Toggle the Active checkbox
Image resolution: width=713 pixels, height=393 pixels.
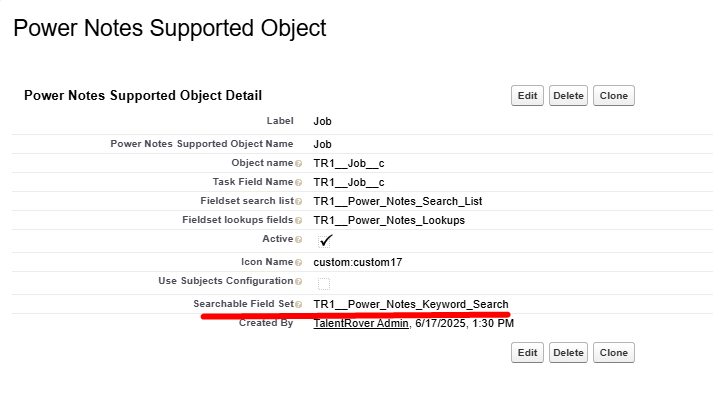coord(325,241)
